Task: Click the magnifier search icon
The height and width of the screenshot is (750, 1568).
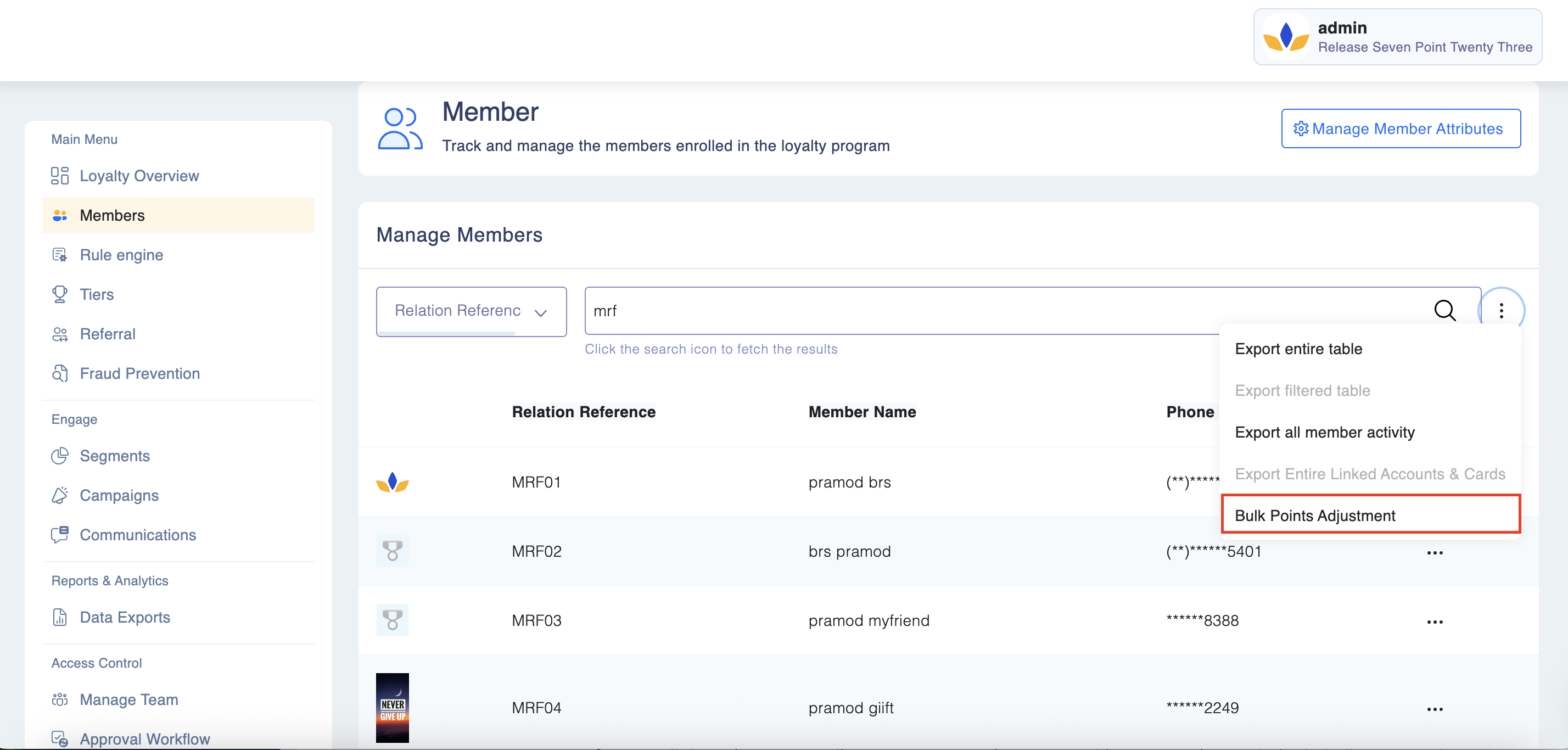Action: (x=1444, y=310)
